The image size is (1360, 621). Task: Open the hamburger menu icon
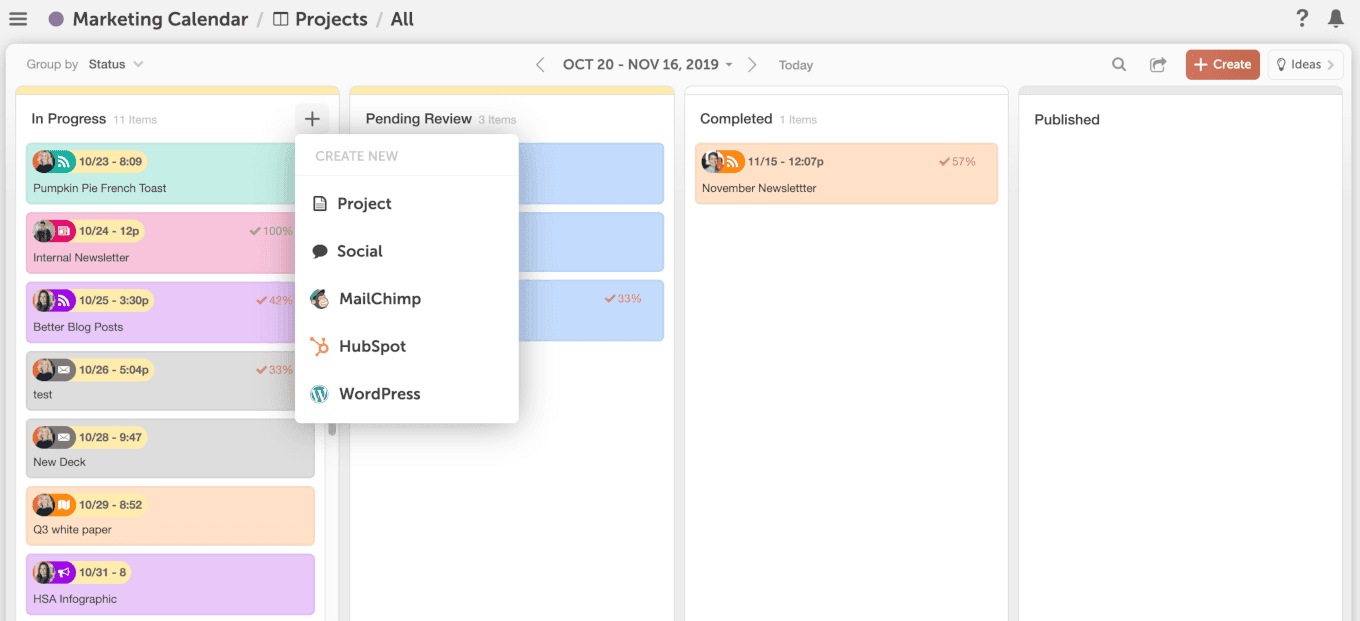coord(18,19)
